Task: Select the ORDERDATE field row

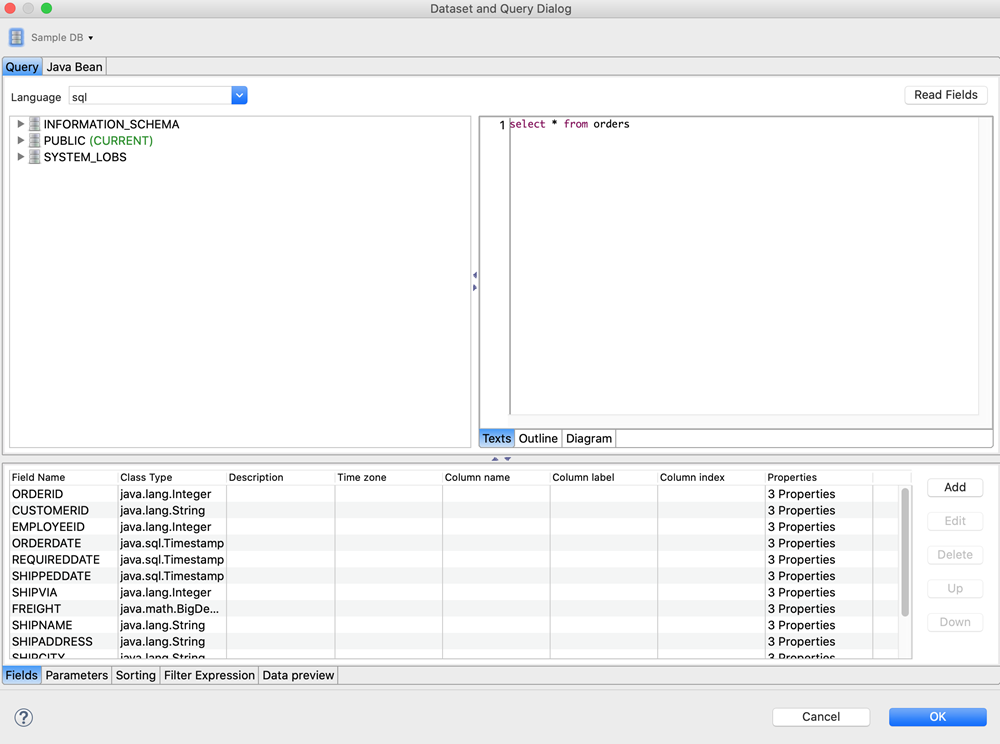Action: click(454, 544)
